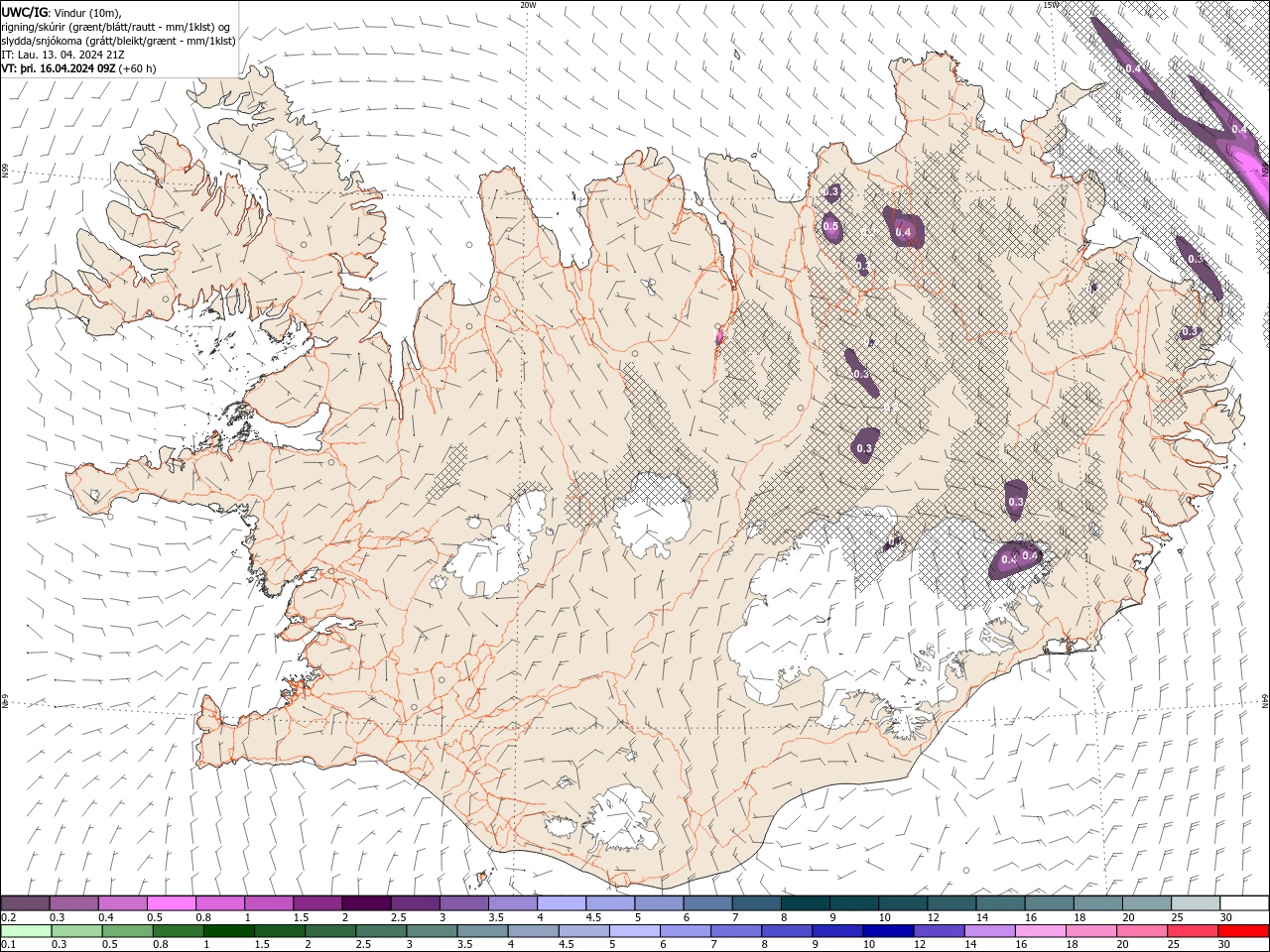Click the pale grey snow-scale swatch starting at 25
The image size is (1270, 952).
pos(1196,903)
